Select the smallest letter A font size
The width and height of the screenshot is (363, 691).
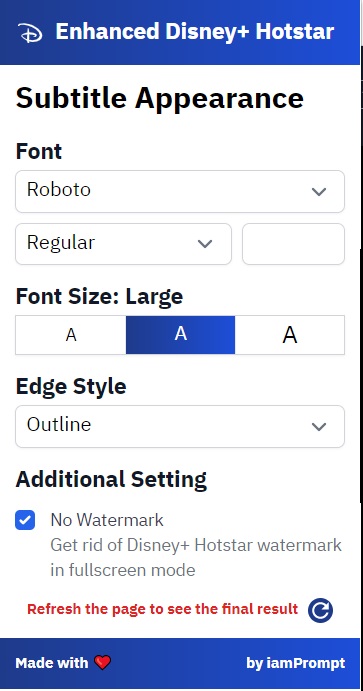[x=71, y=335]
